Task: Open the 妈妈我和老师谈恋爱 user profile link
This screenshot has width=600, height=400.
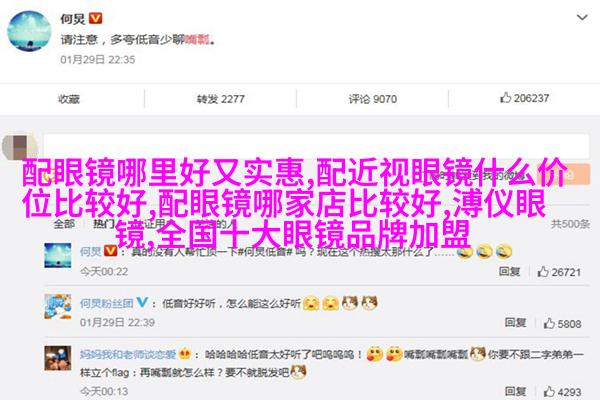Action: (x=128, y=354)
